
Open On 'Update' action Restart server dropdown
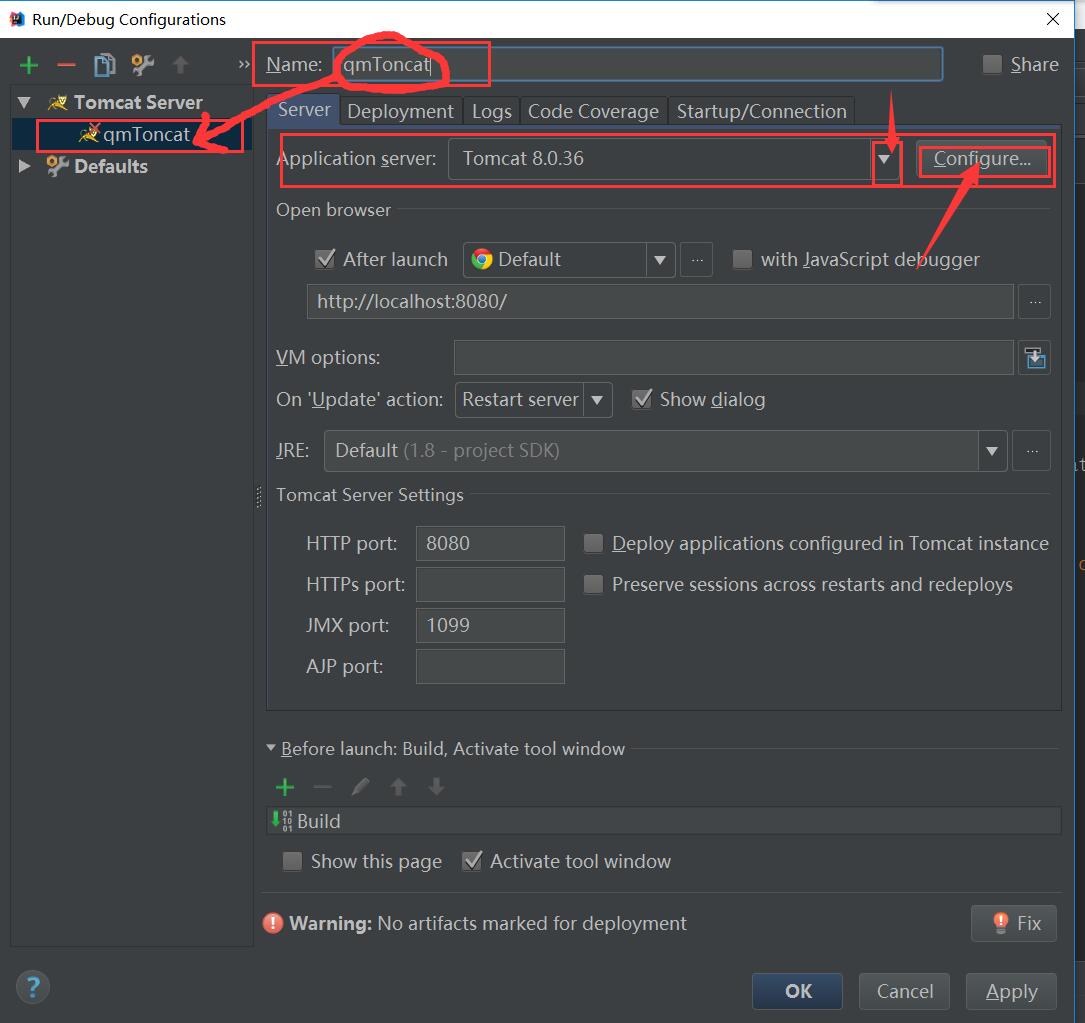597,400
